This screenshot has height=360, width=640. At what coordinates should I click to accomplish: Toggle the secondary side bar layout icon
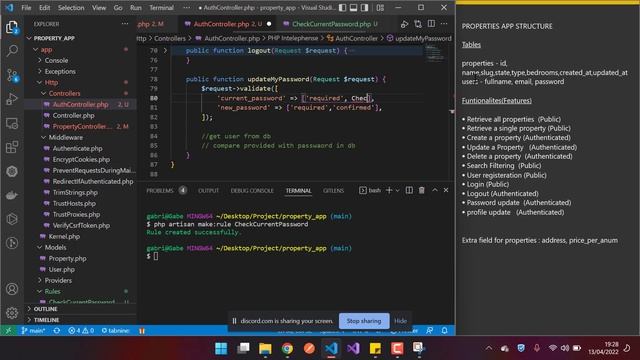[364, 8]
